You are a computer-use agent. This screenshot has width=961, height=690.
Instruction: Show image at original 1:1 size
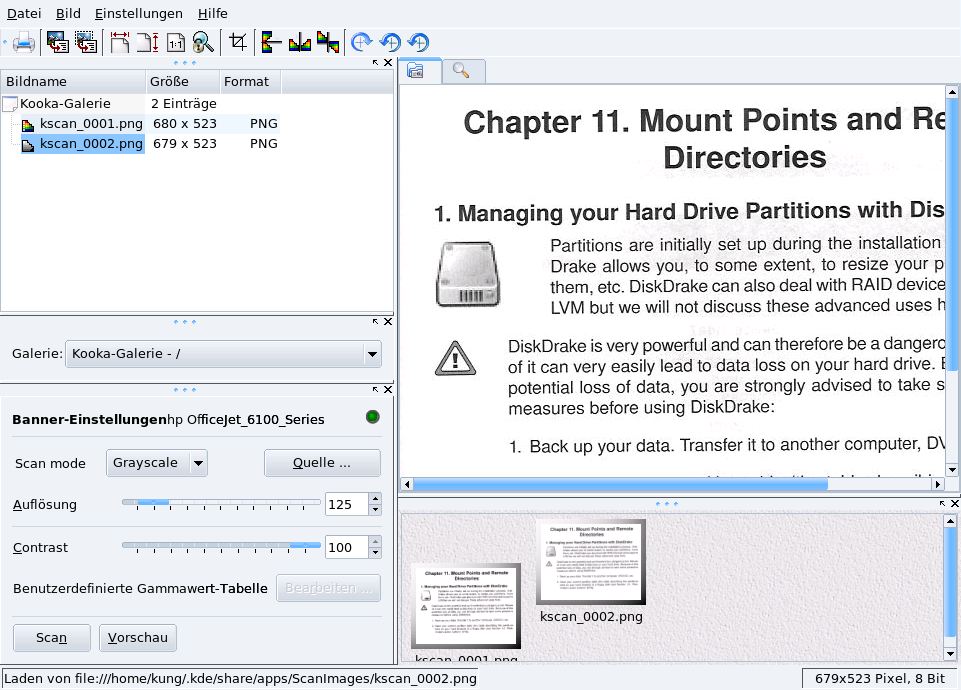point(176,42)
